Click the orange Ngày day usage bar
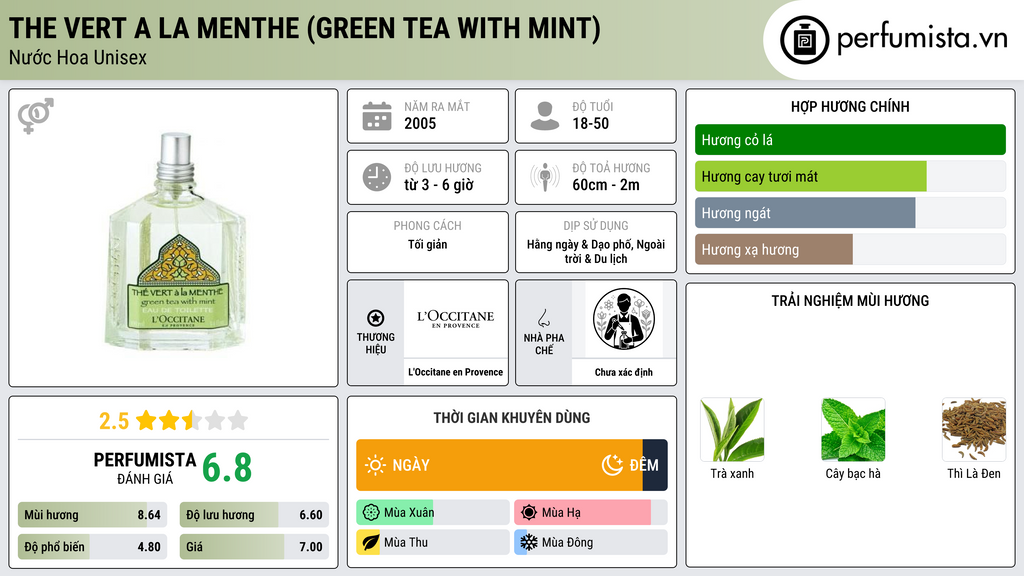The width and height of the screenshot is (1024, 576). click(500, 465)
